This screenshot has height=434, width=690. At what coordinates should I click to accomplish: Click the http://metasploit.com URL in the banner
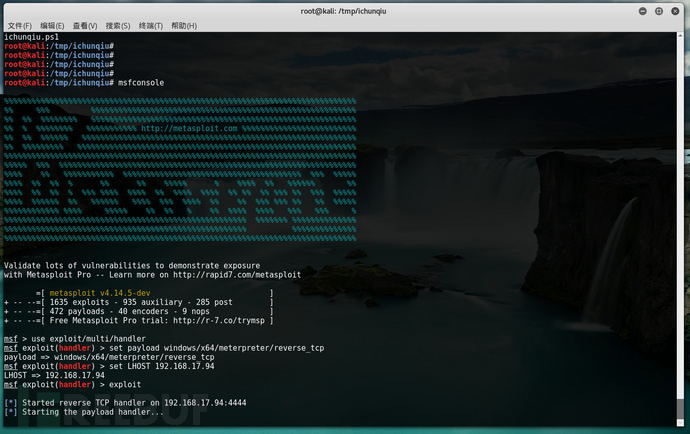coord(189,129)
